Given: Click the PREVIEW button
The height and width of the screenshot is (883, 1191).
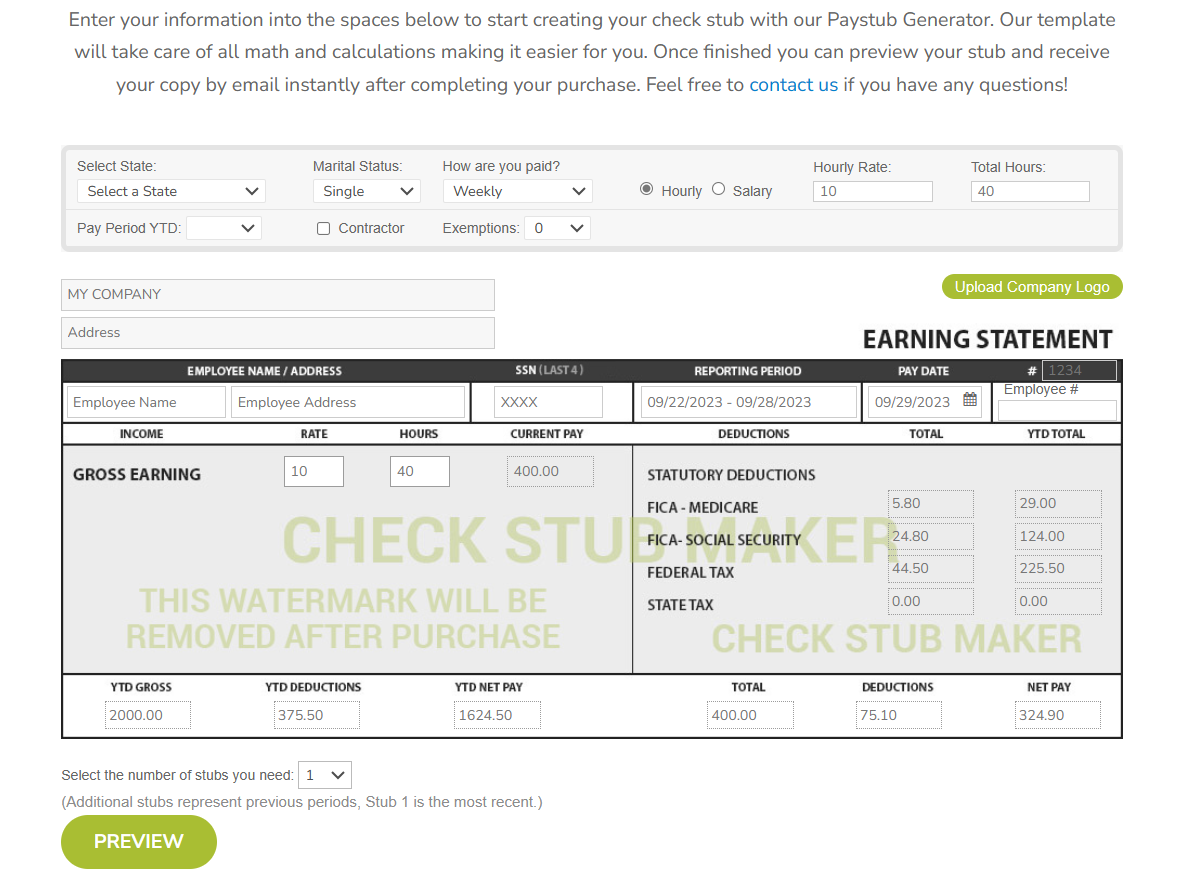Looking at the screenshot, I should pyautogui.click(x=138, y=841).
